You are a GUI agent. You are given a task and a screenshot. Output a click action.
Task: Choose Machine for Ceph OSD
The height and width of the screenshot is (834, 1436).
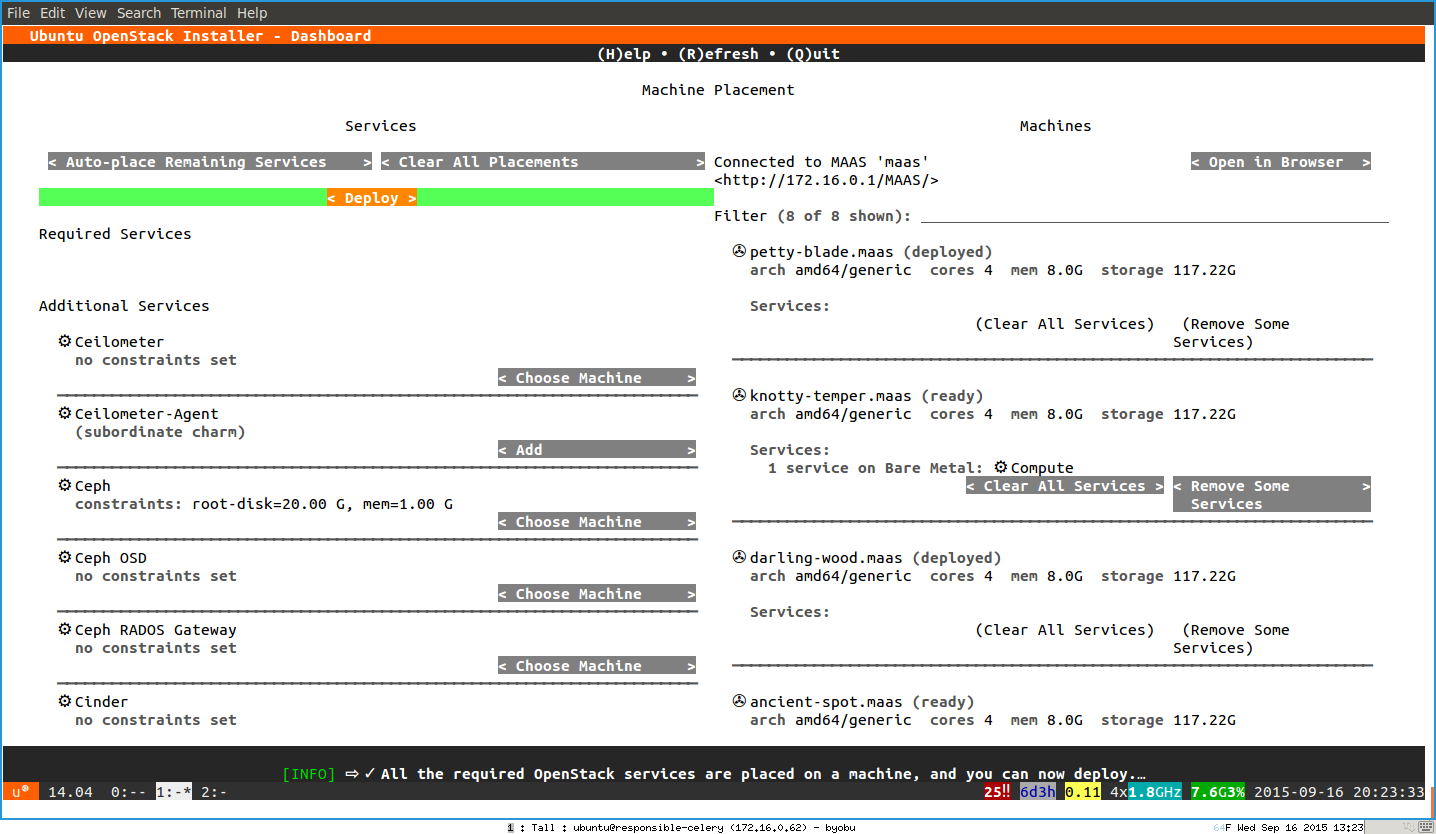597,594
